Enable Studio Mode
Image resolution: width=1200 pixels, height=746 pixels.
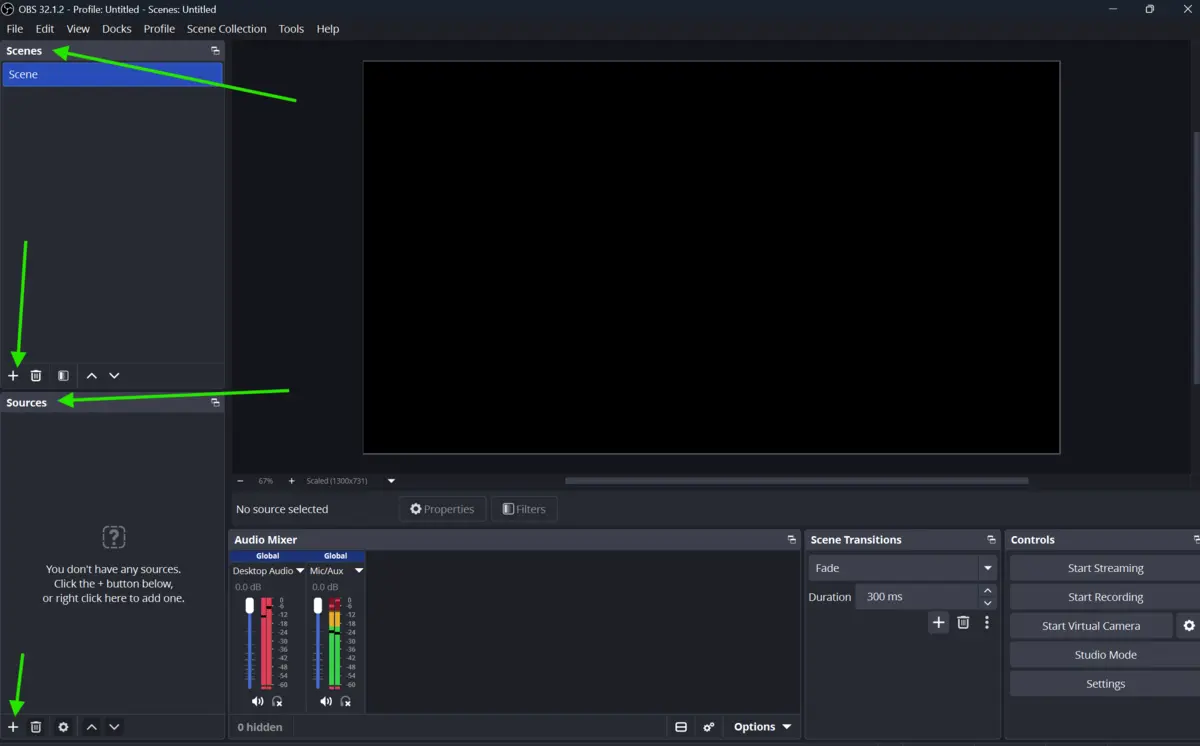point(1105,655)
